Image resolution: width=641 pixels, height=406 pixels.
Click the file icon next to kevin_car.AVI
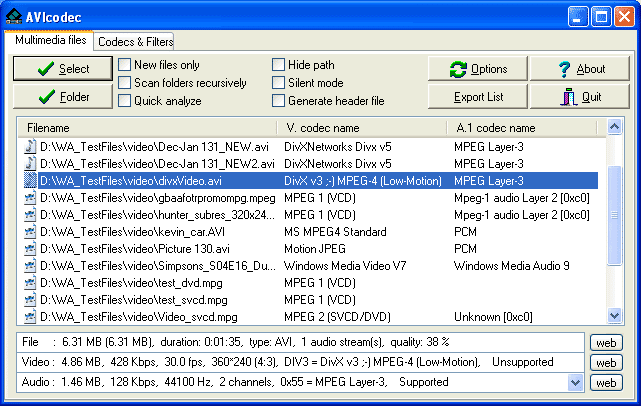point(30,232)
